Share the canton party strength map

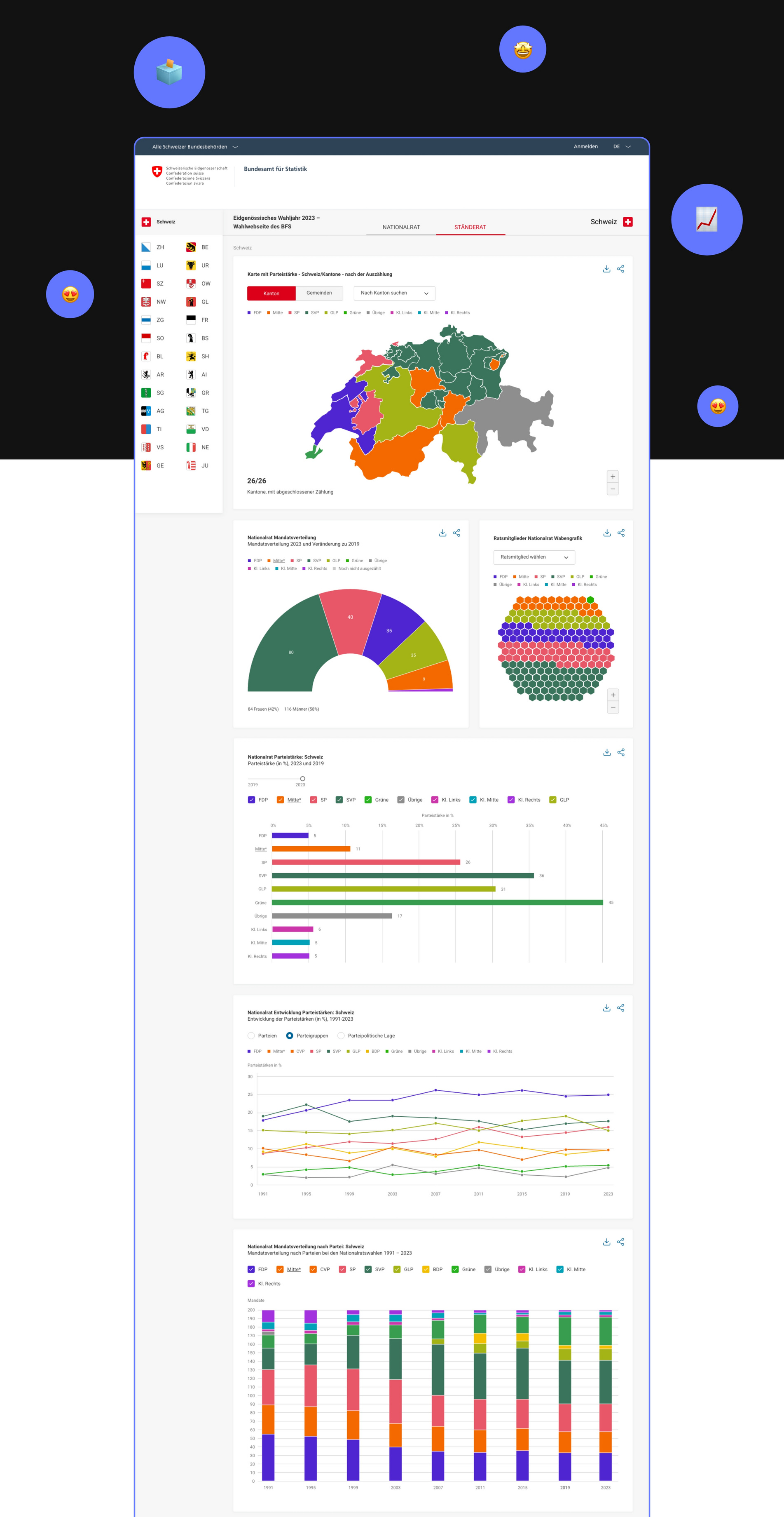(x=620, y=269)
